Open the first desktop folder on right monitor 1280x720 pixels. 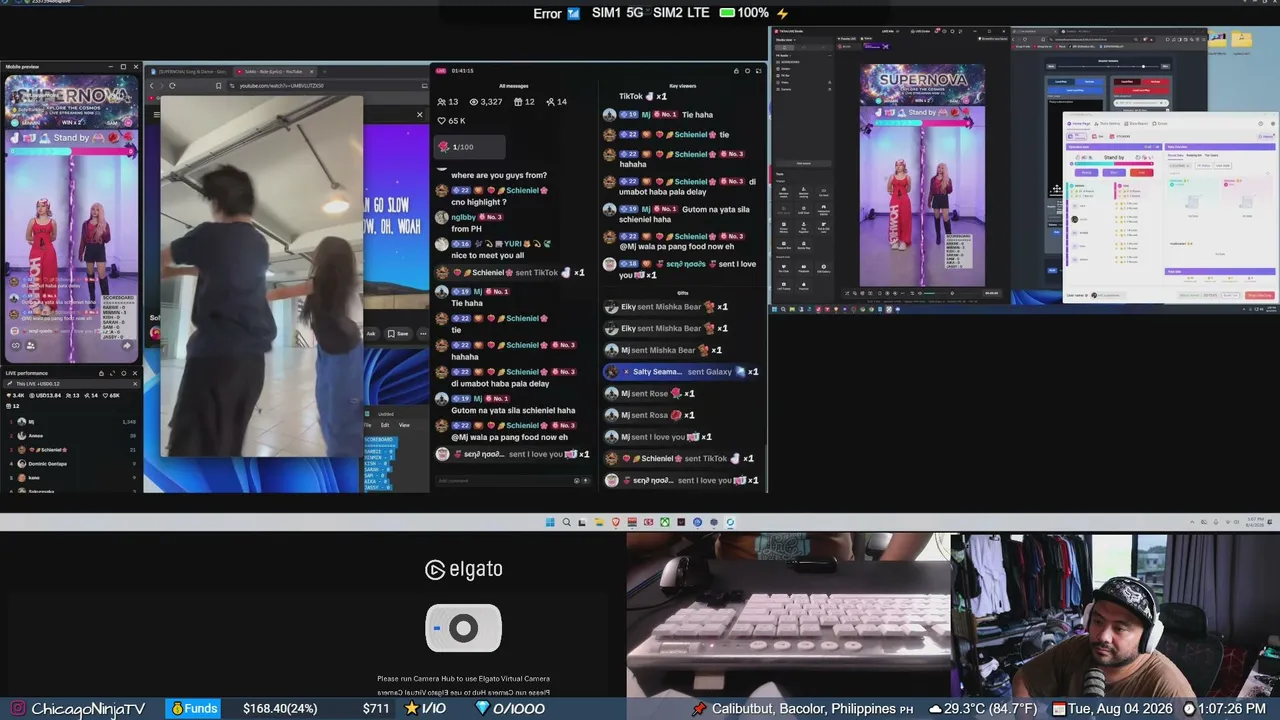[x=1217, y=41]
